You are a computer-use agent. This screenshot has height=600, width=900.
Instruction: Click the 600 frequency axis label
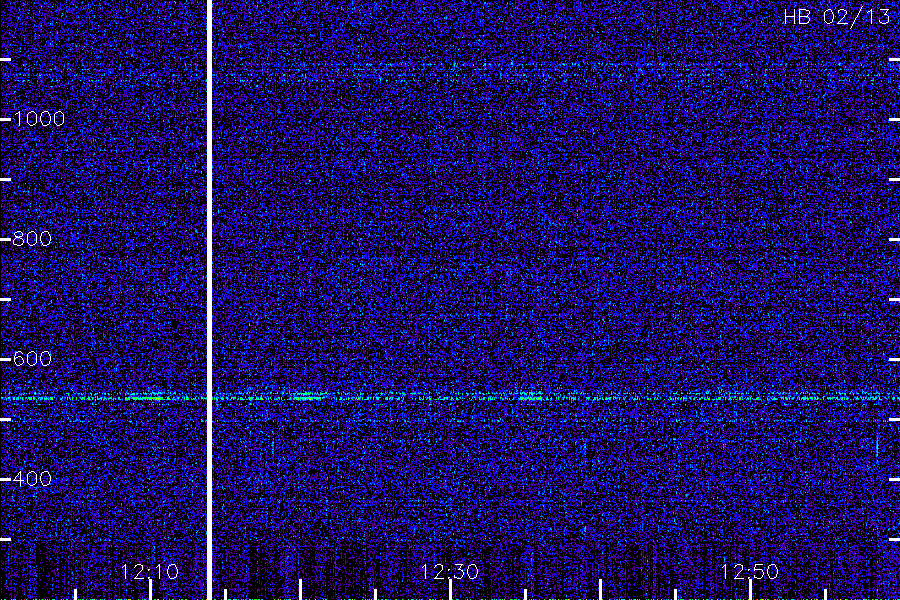[x=32, y=359]
